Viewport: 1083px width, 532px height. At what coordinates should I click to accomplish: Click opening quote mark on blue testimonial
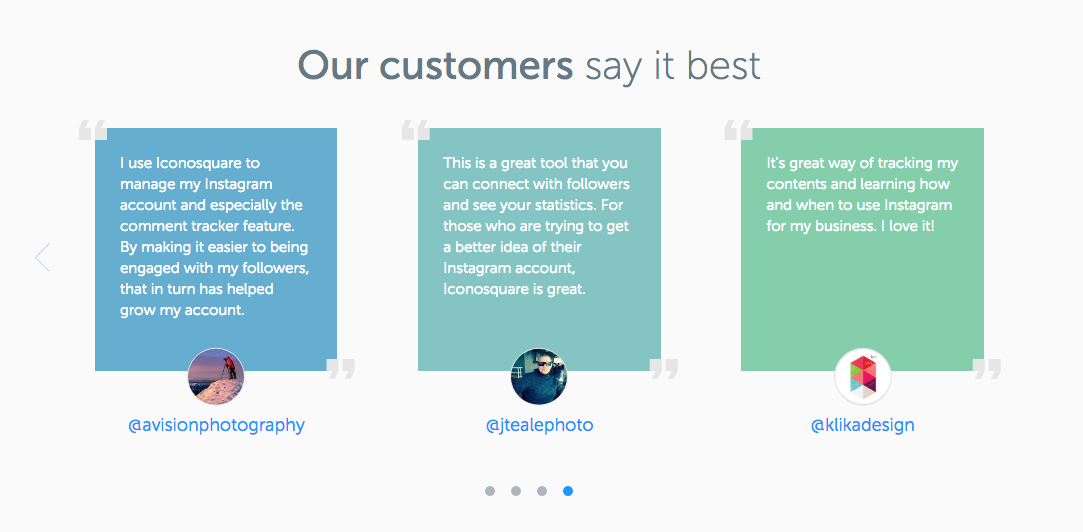(x=92, y=131)
